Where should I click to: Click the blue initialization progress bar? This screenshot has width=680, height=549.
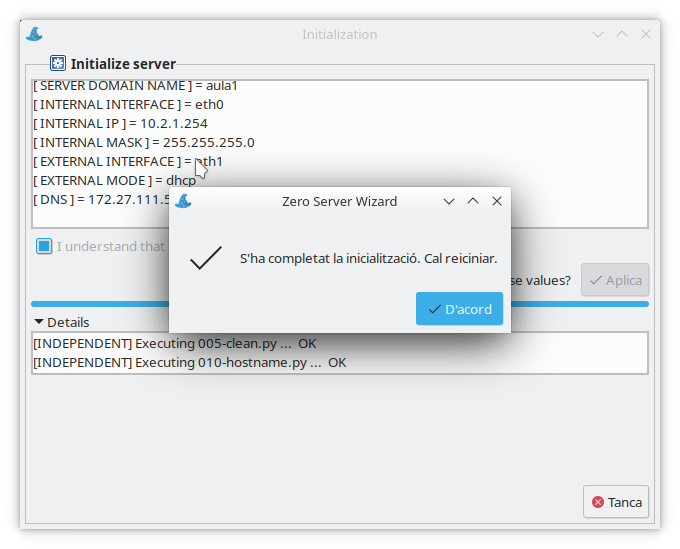(100, 303)
